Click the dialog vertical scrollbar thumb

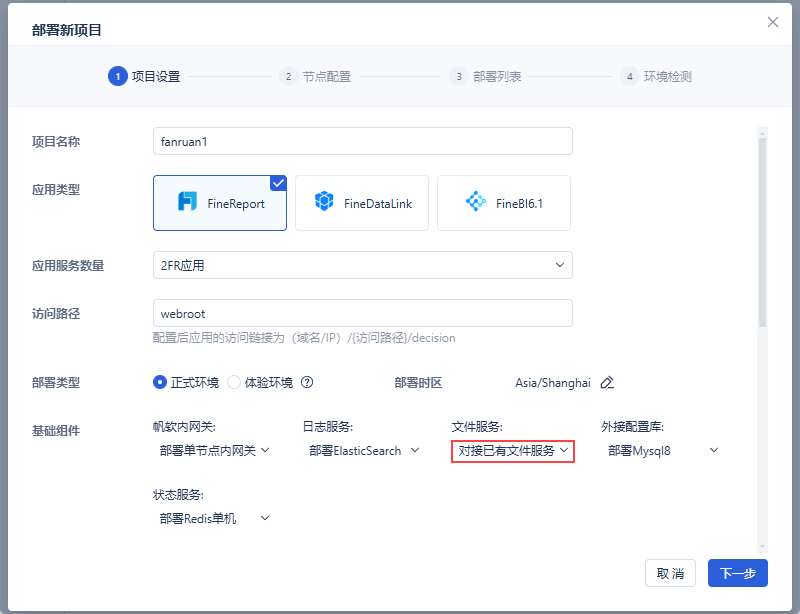coord(762,232)
